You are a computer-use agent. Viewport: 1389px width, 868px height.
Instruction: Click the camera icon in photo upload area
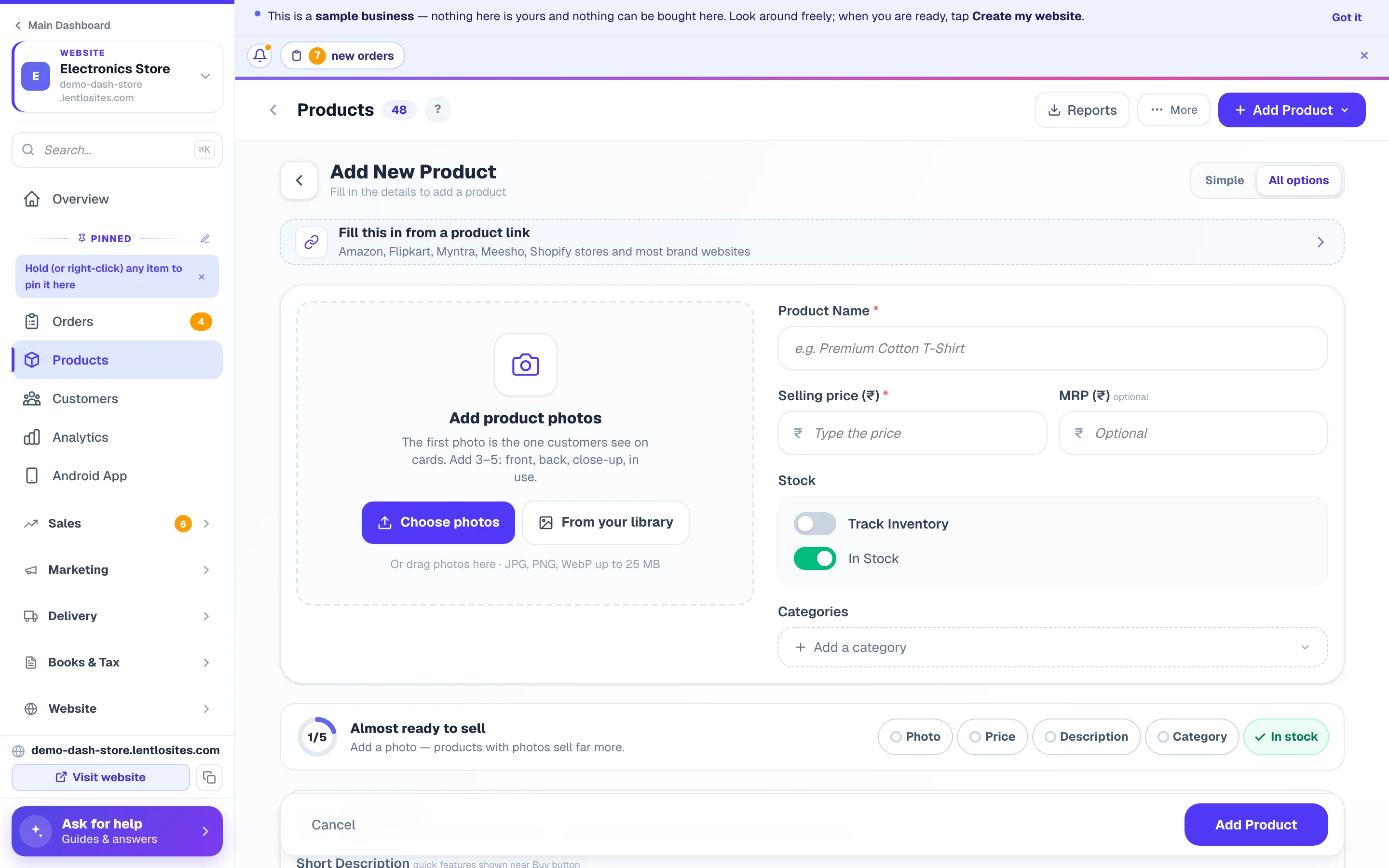click(525, 365)
